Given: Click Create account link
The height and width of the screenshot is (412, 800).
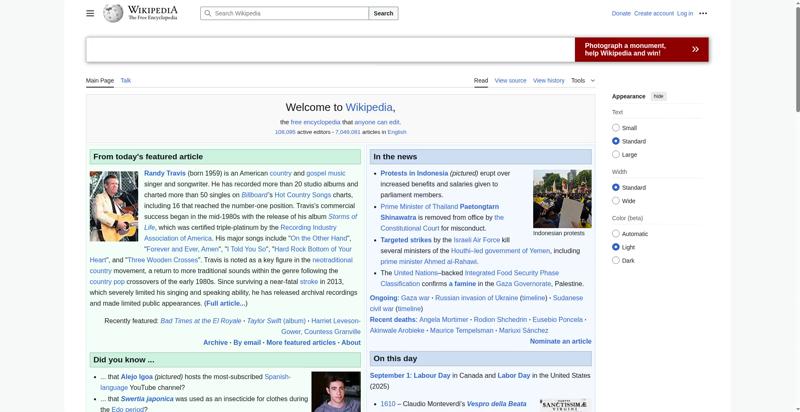Looking at the screenshot, I should click(x=654, y=13).
